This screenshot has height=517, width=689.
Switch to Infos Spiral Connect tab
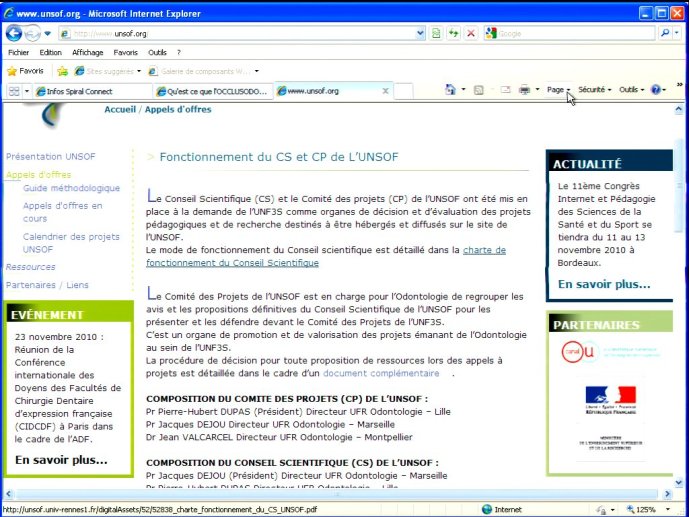click(92, 91)
